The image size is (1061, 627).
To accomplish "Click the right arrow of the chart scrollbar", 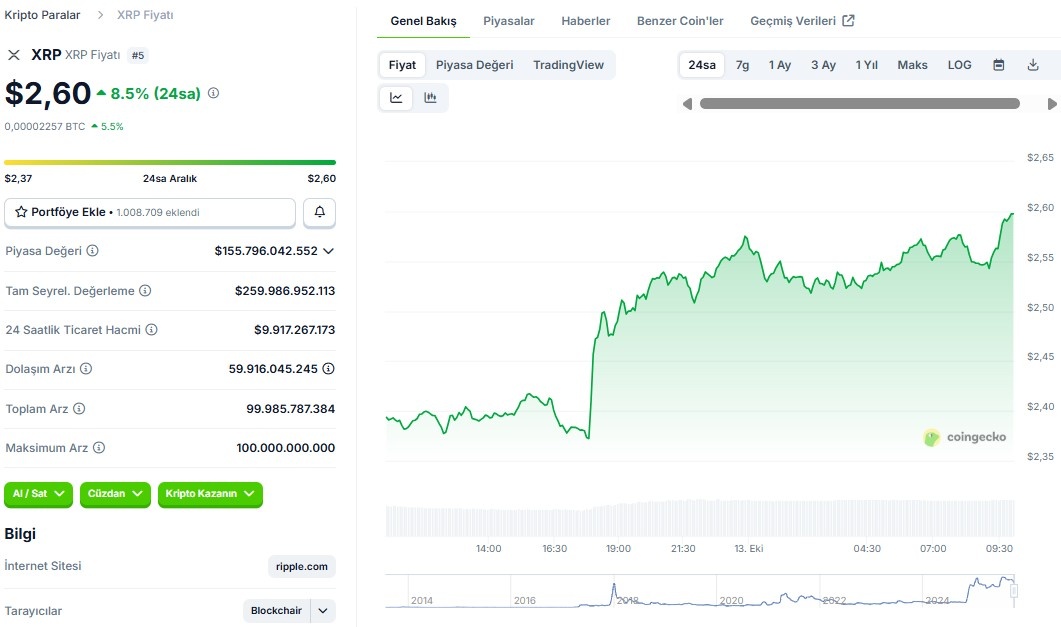I will point(1052,103).
